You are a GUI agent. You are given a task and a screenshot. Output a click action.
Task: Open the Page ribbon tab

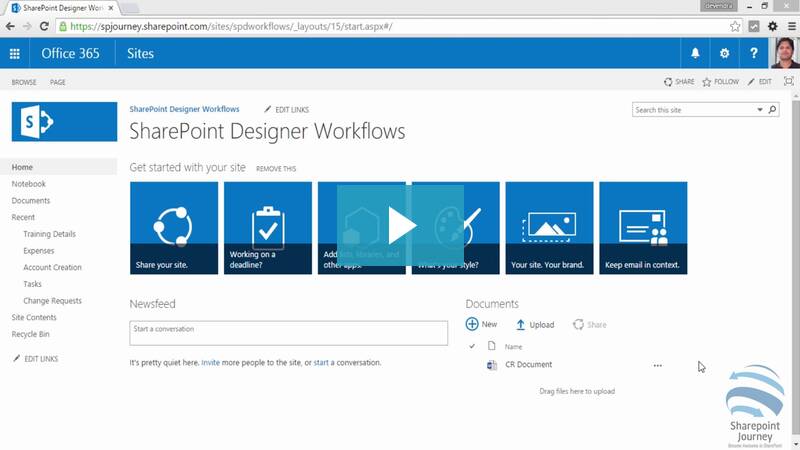pyautogui.click(x=58, y=82)
